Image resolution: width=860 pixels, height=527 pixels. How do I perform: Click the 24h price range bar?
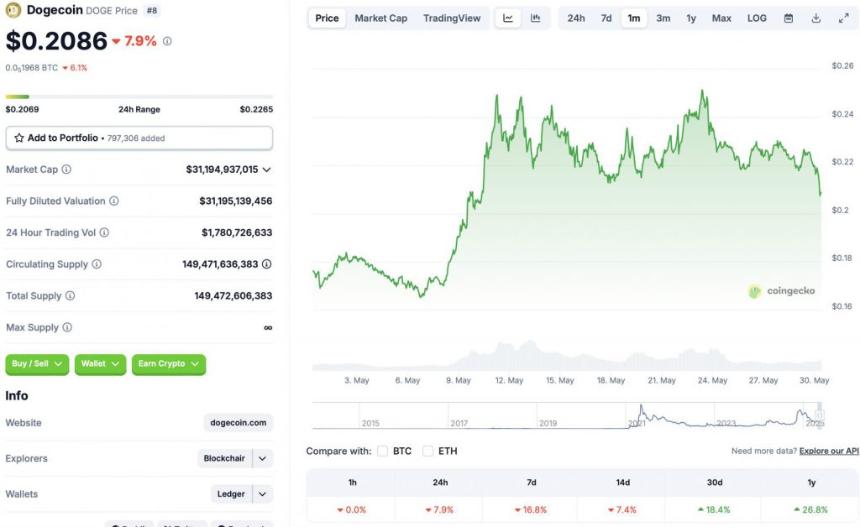139,97
